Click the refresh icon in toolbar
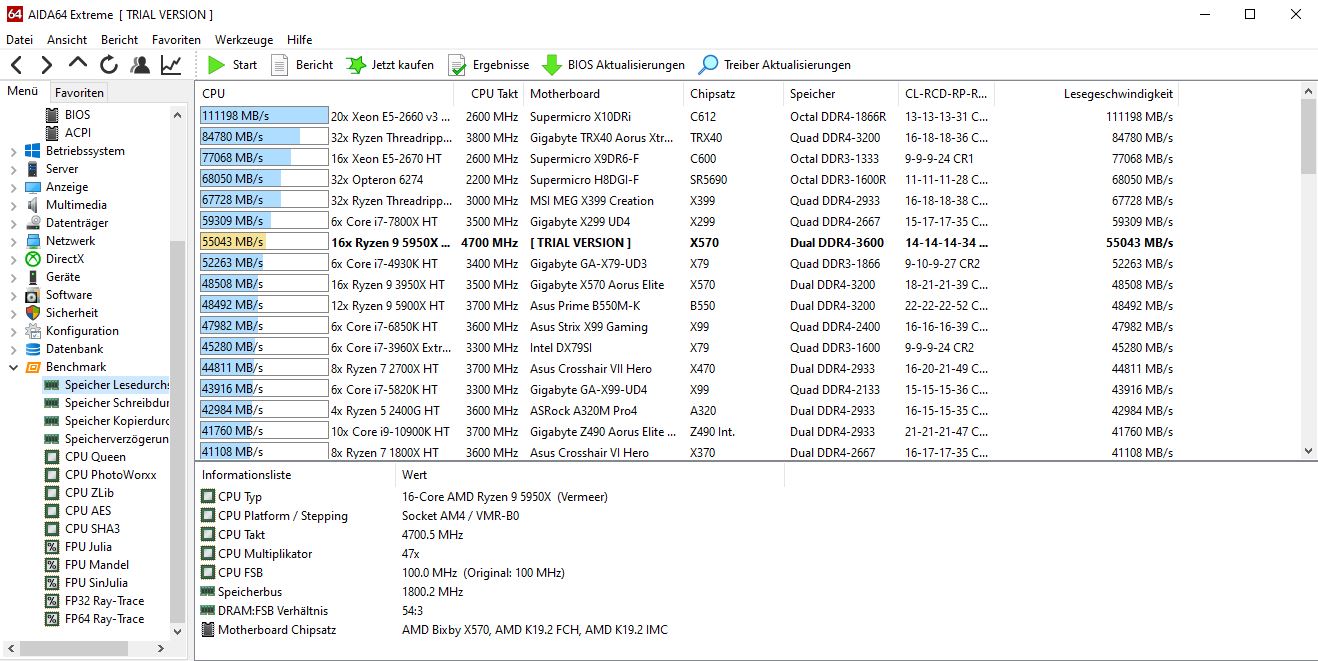 109,65
